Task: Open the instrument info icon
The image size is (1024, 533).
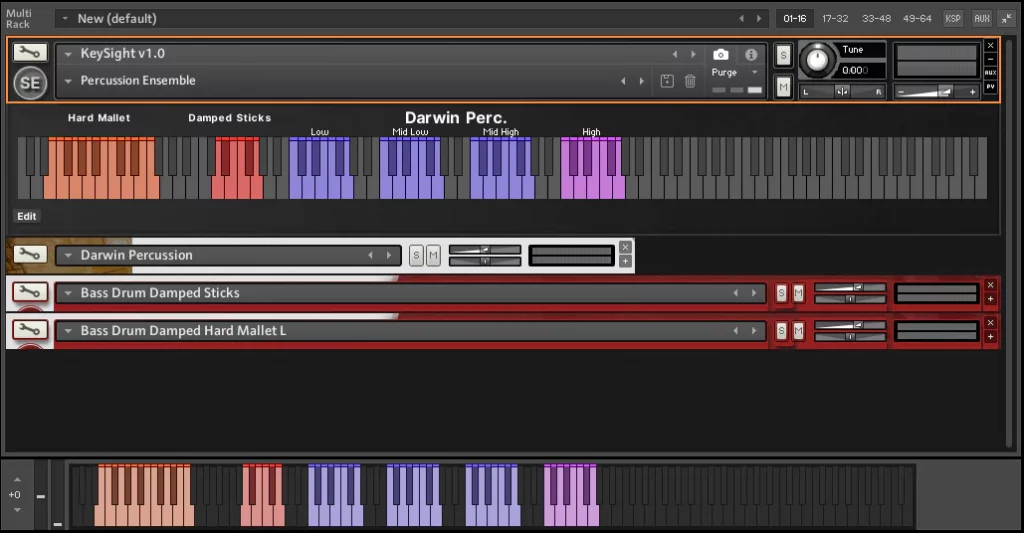Action: point(751,54)
